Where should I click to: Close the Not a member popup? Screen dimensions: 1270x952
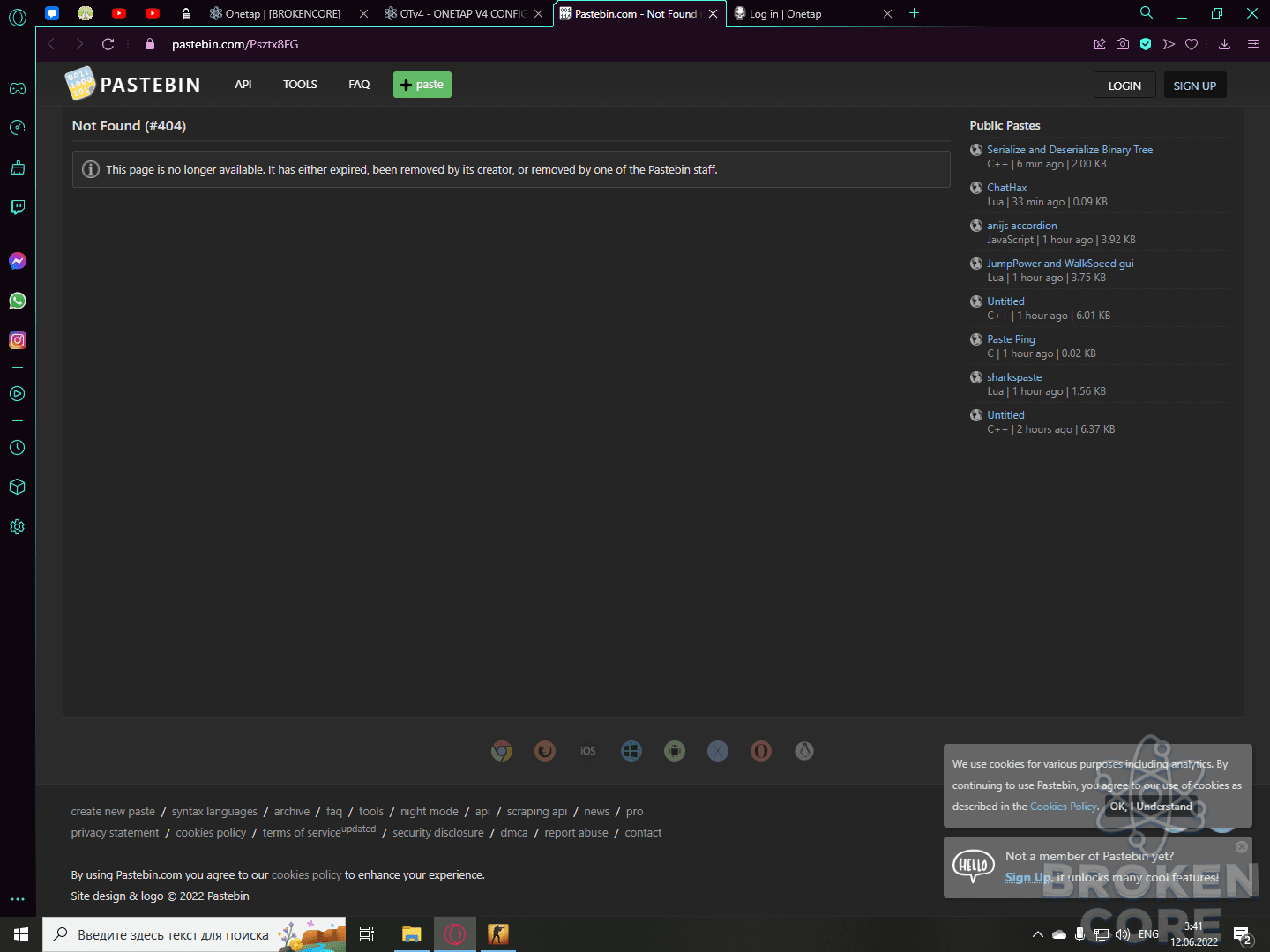pos(1242,847)
